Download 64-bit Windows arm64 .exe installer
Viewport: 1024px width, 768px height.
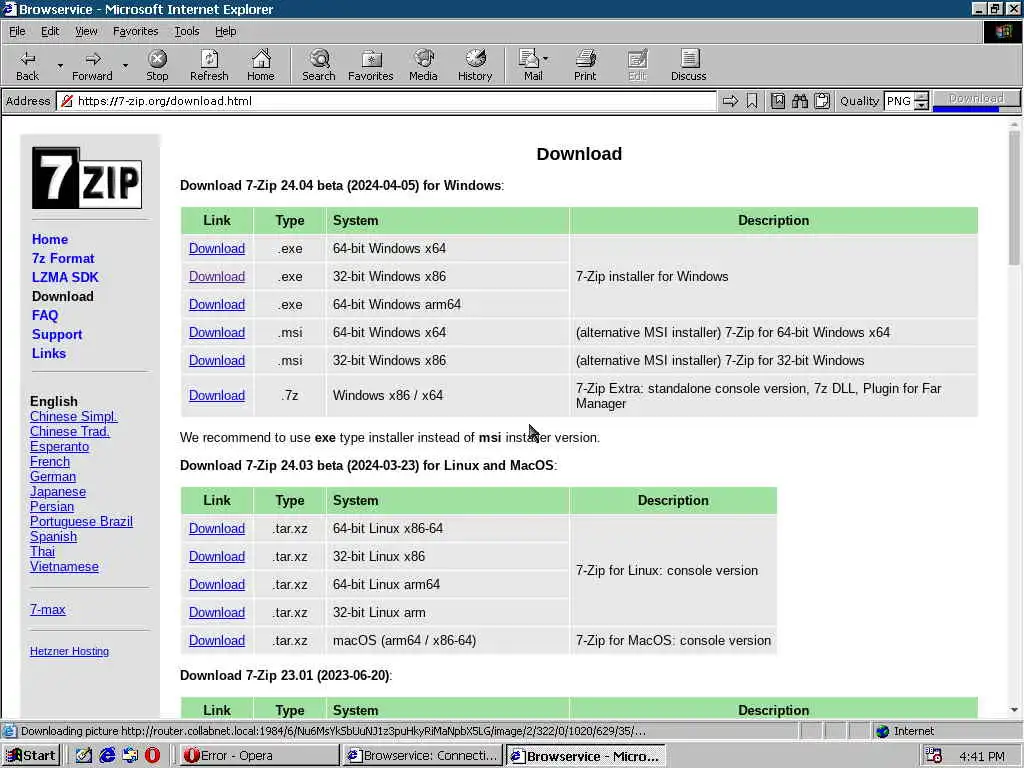[x=217, y=304]
